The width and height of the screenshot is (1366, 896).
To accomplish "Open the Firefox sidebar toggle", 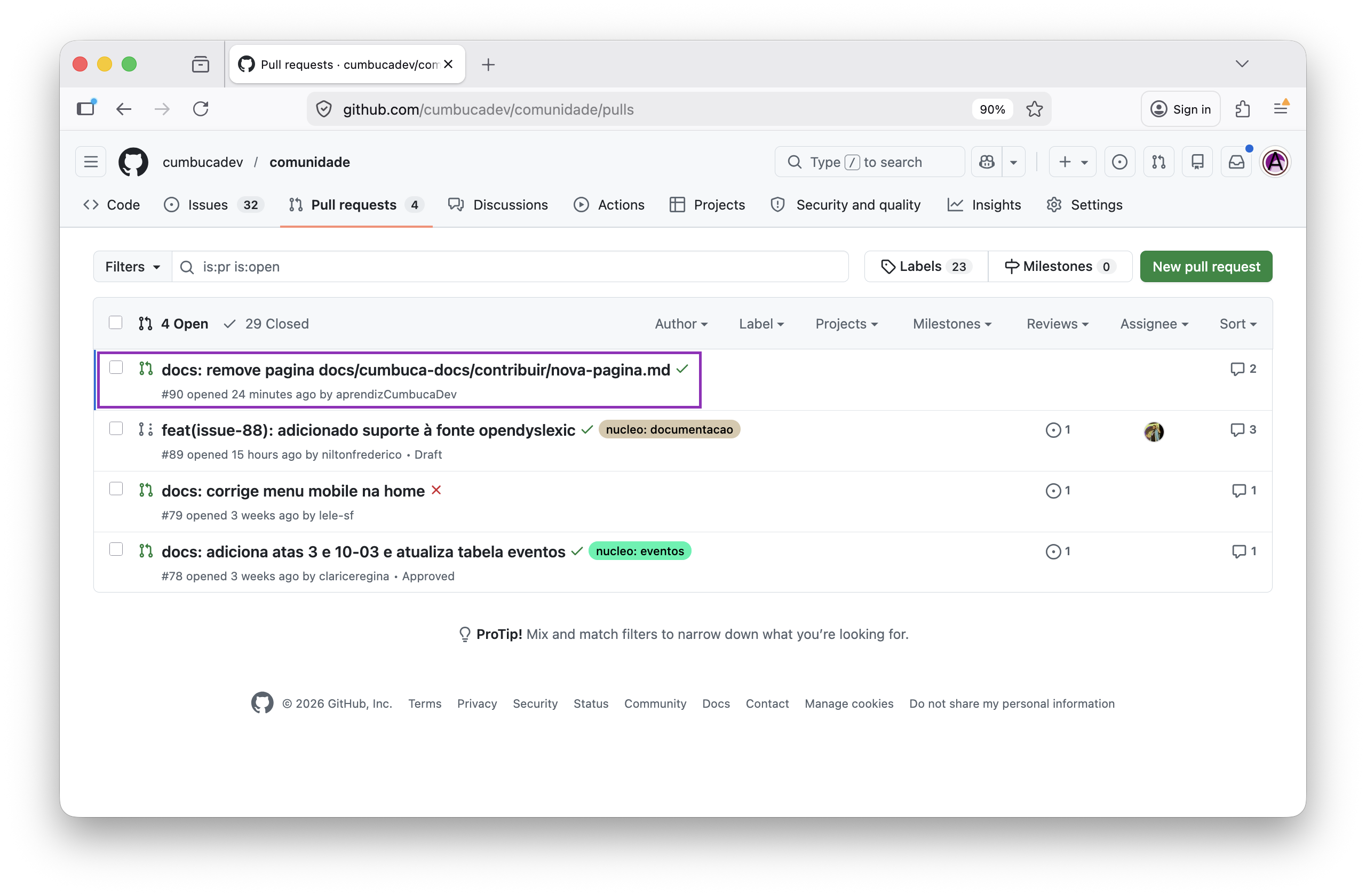I will 86,108.
